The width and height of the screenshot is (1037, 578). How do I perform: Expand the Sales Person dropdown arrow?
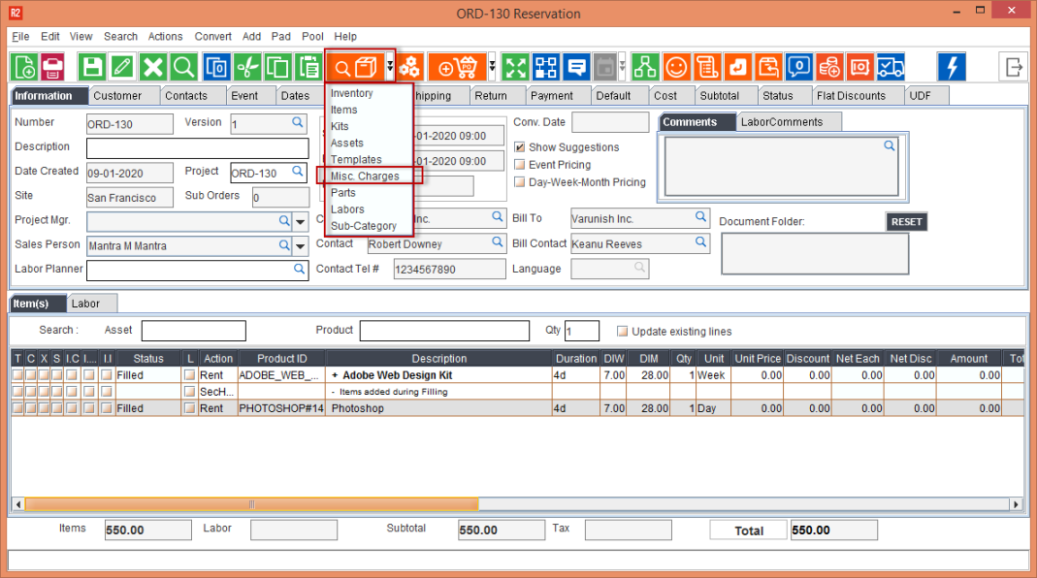pos(300,246)
